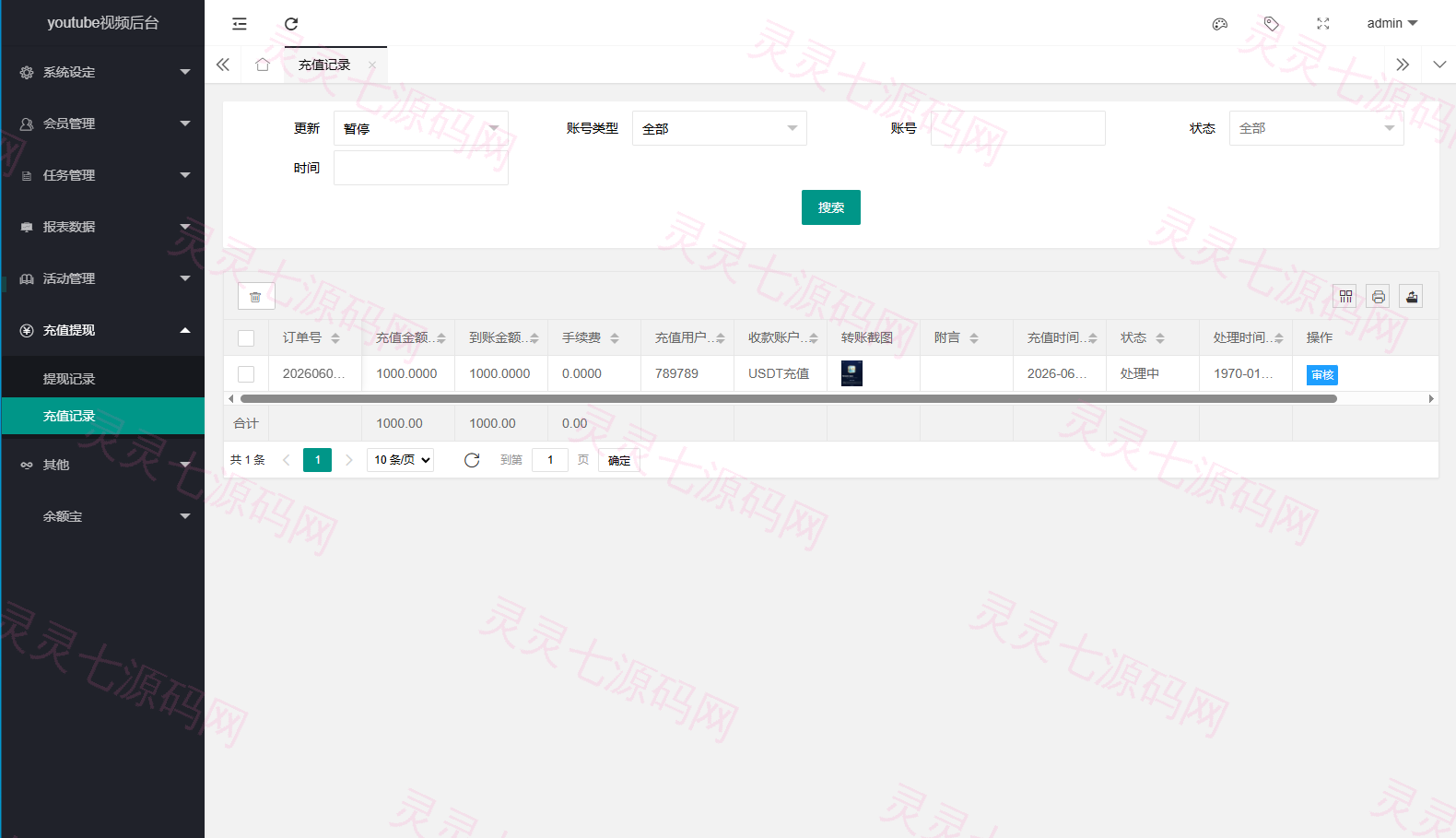Open the 更新 dropdown showing 暂停

(x=421, y=128)
